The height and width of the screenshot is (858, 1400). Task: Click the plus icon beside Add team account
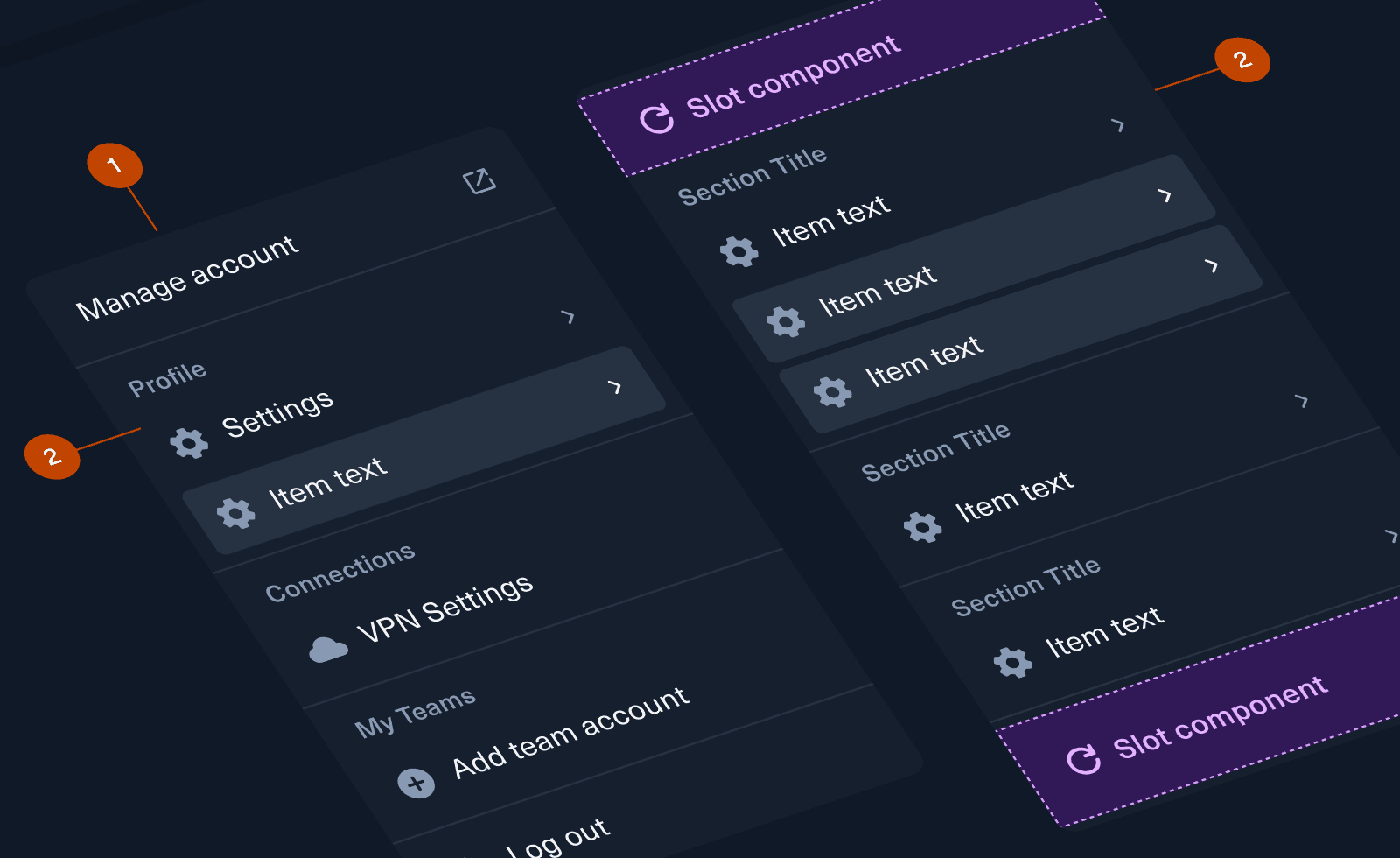pyautogui.click(x=416, y=783)
